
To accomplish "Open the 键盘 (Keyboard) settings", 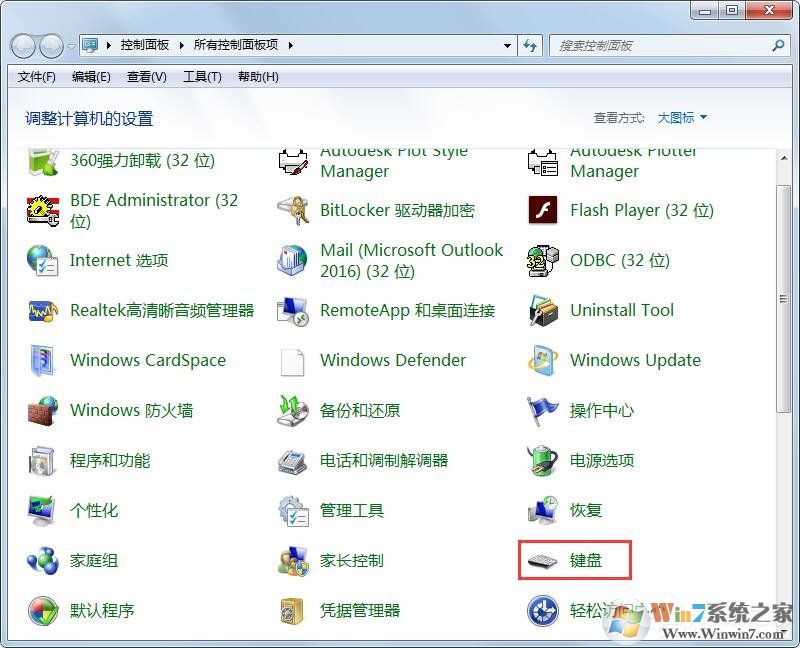I will pyautogui.click(x=583, y=560).
